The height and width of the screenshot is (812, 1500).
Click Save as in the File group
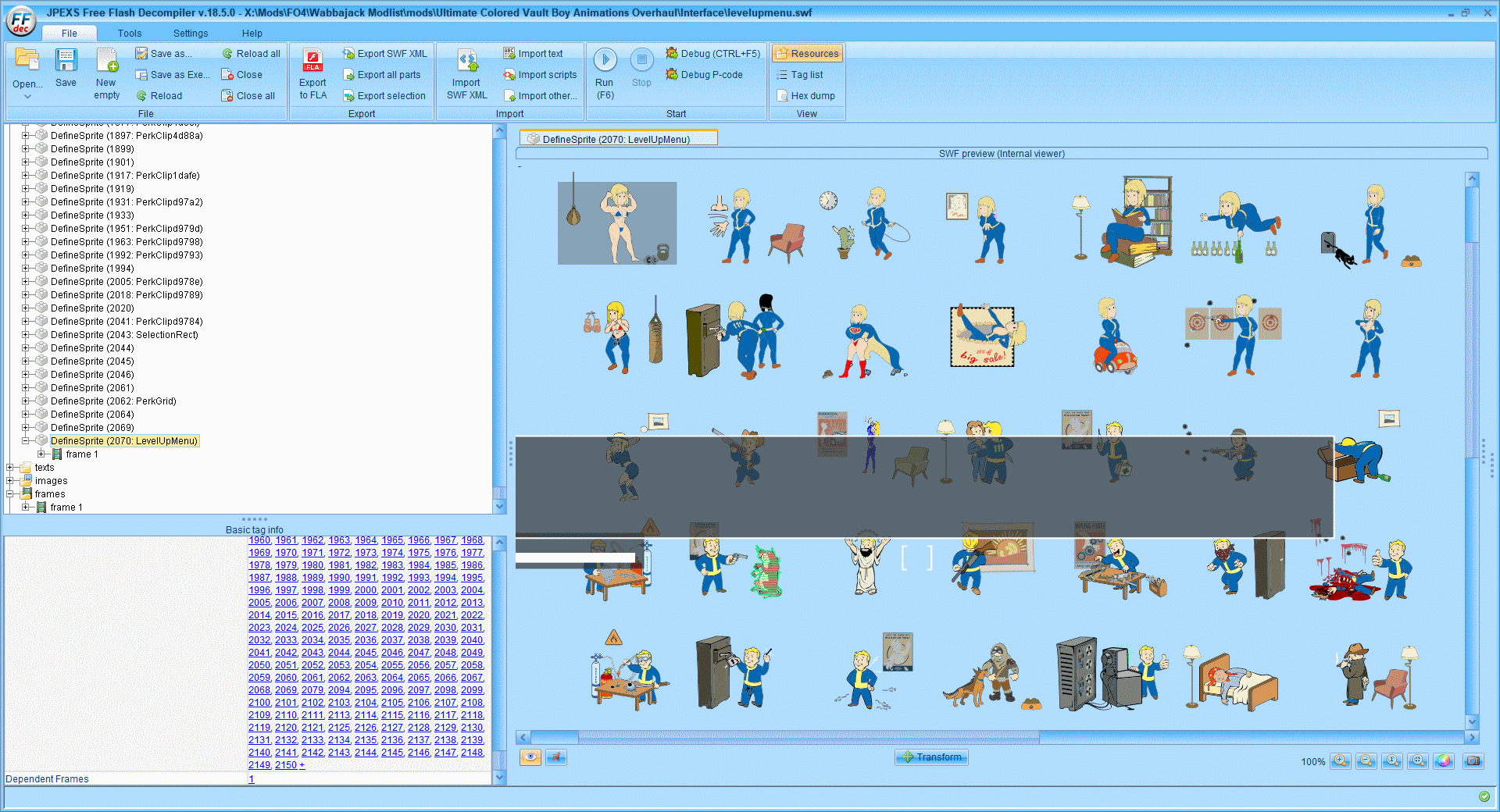pyautogui.click(x=163, y=54)
